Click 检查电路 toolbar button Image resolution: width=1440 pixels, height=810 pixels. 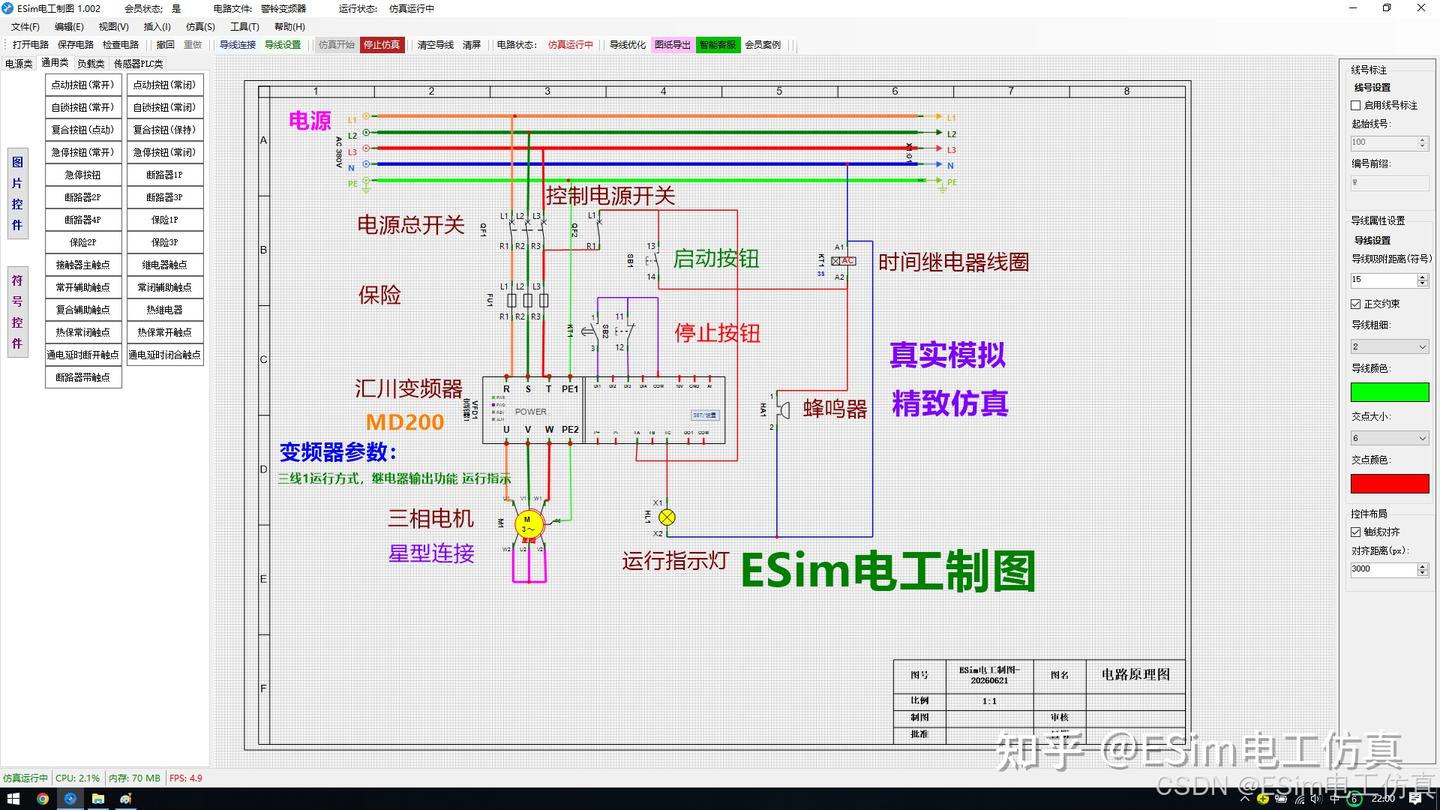pos(121,45)
